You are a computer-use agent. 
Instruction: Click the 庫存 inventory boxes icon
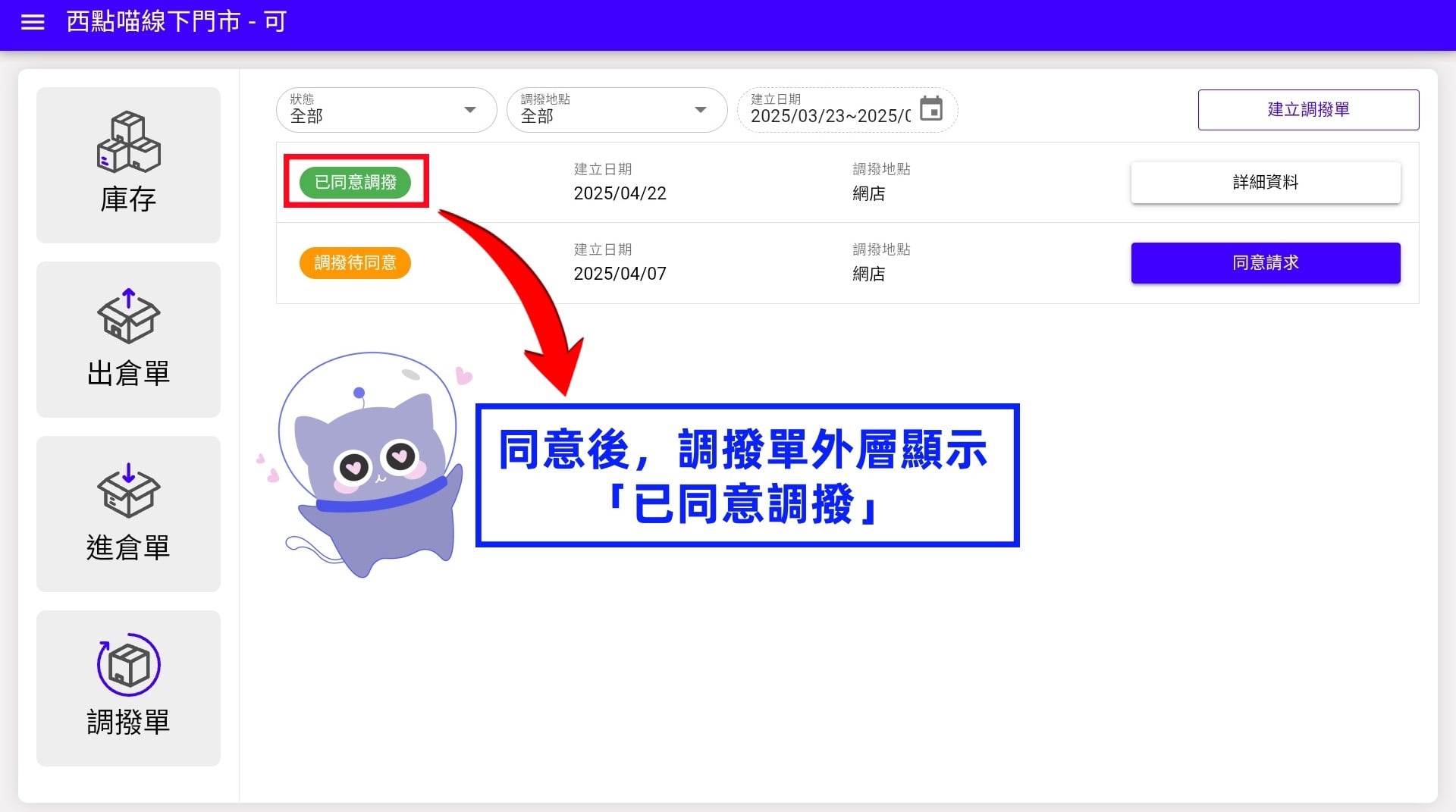coord(128,142)
